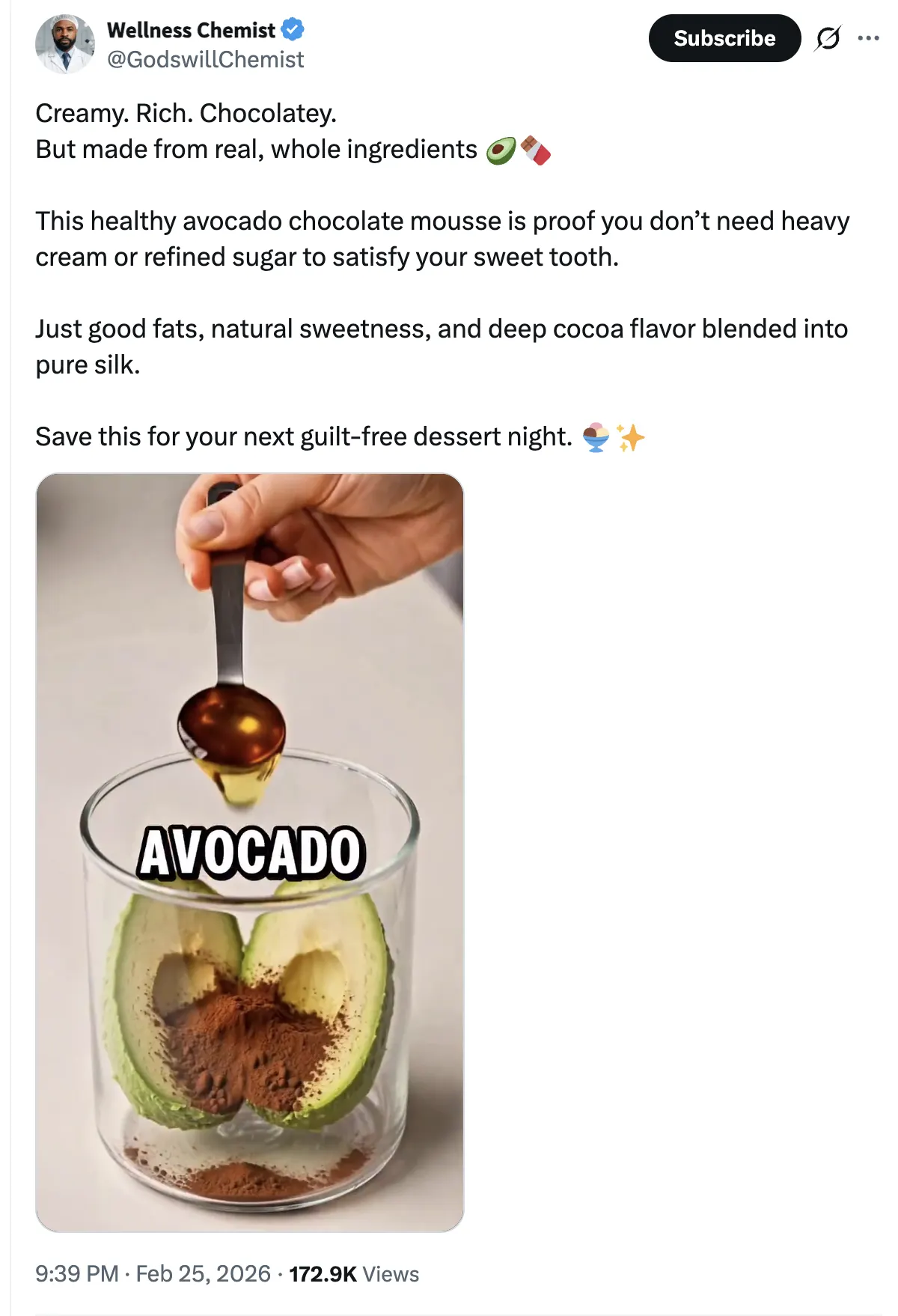
Task: Open the three-dot more options menu
Action: [868, 37]
